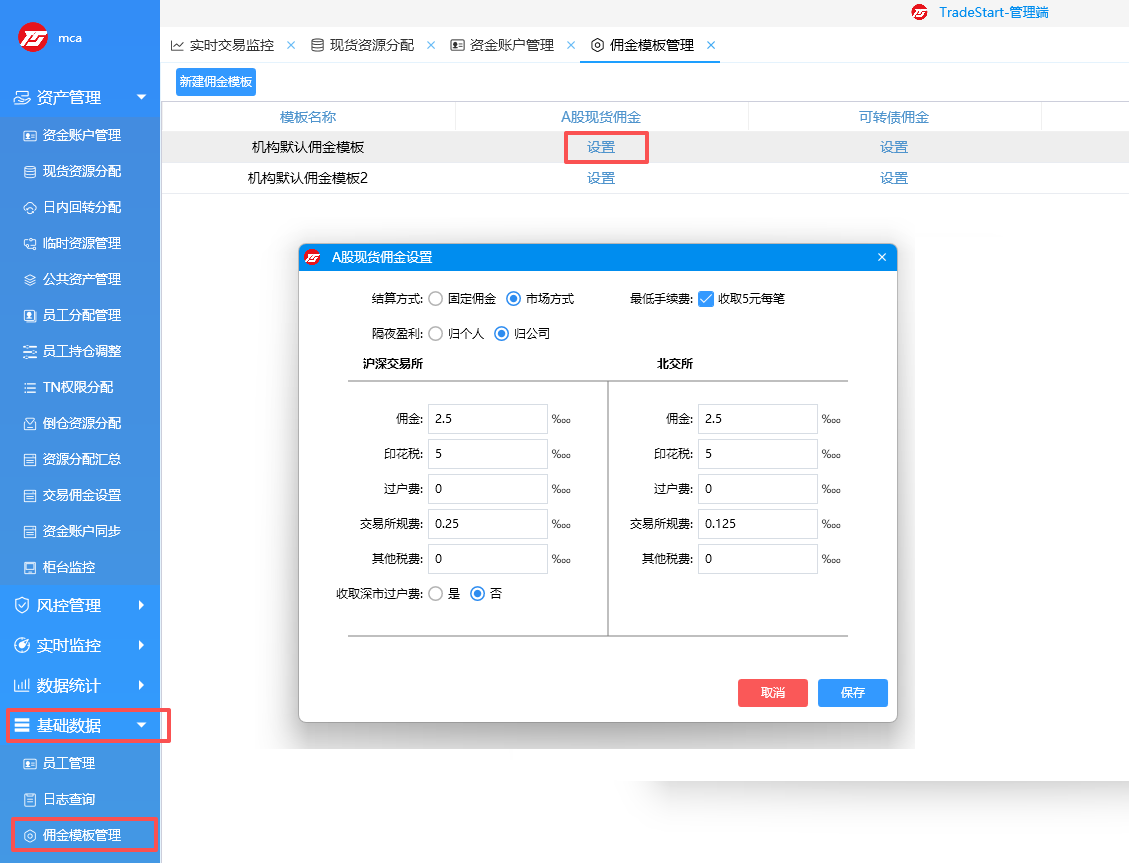This screenshot has width=1129, height=863.
Task: Open 佣金模板管理 sidebar icon
Action: click(x=30, y=835)
